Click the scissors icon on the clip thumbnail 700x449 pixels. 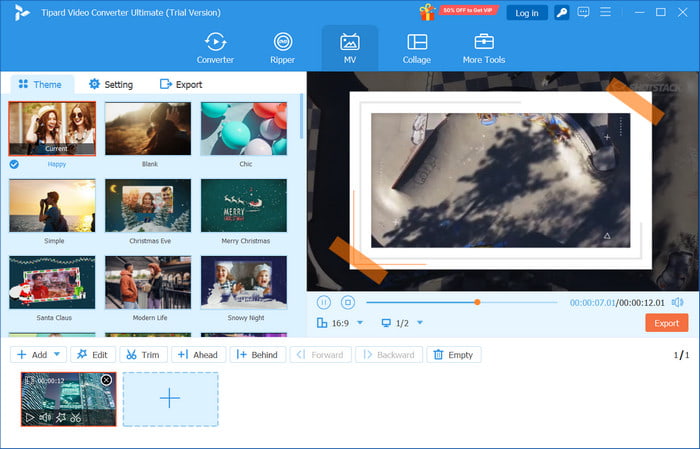(x=75, y=417)
